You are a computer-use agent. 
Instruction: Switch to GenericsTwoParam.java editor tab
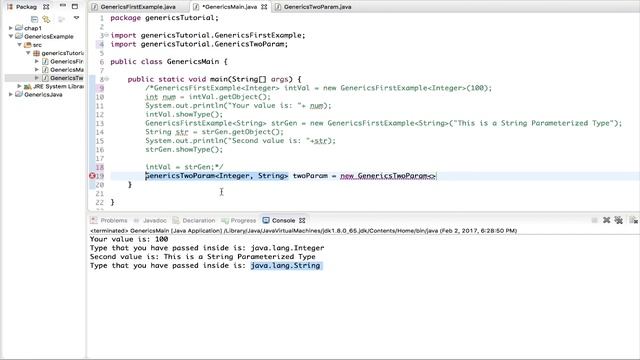click(x=317, y=7)
